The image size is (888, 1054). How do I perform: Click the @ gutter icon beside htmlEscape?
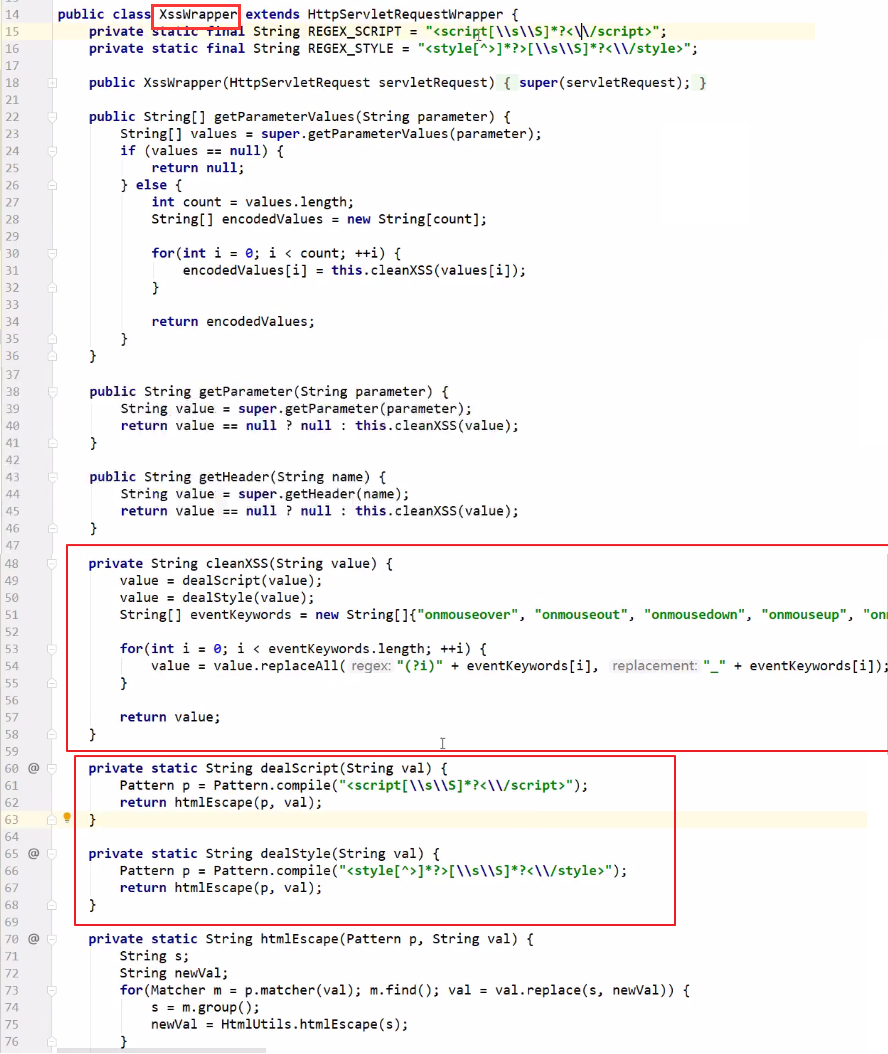click(33, 938)
